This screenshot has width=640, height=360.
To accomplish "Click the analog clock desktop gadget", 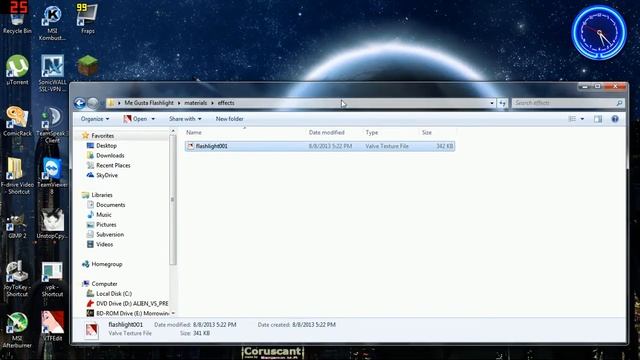I will pyautogui.click(x=599, y=33).
